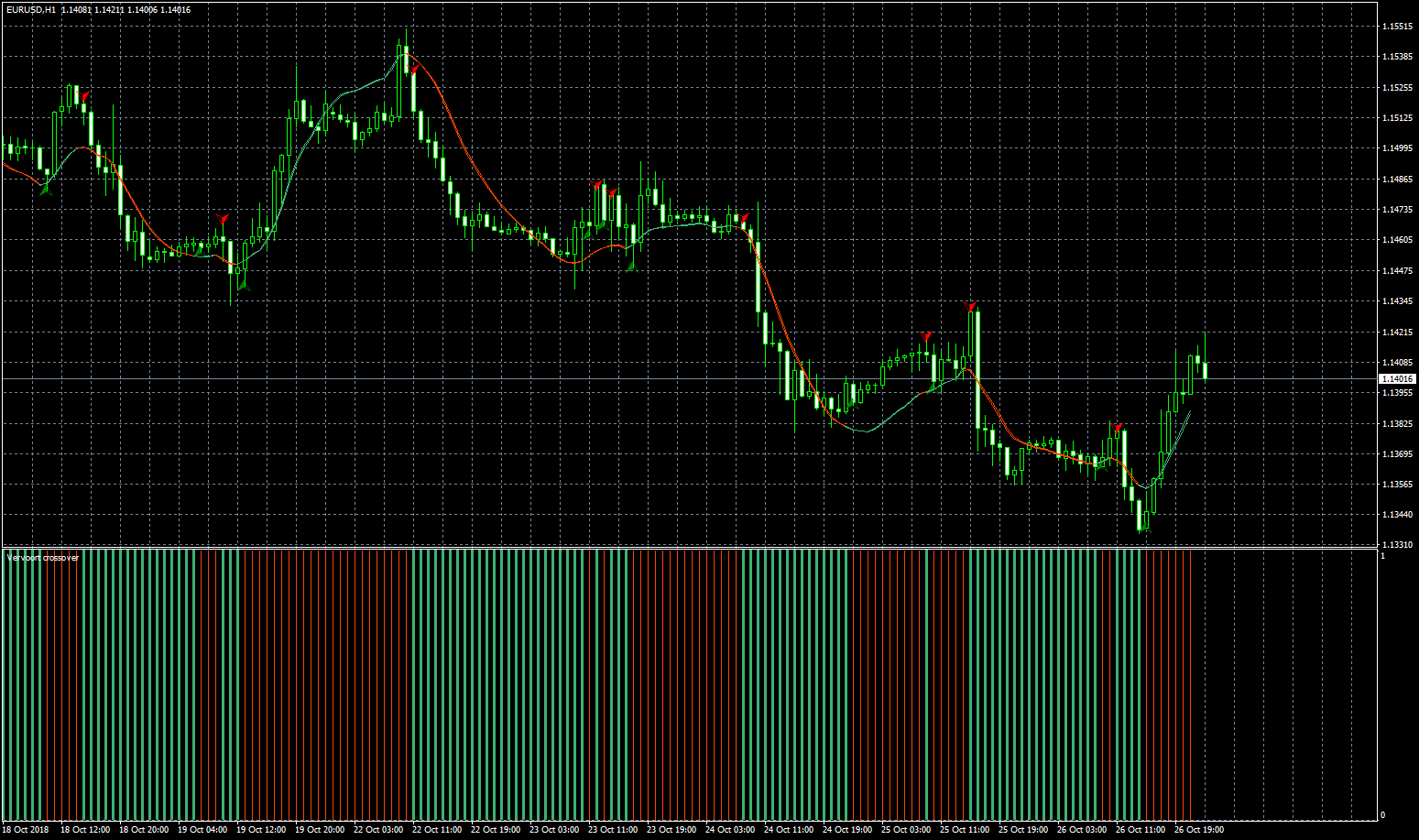Click the current price label 1.14016
Image resolution: width=1419 pixels, height=840 pixels.
1398,378
